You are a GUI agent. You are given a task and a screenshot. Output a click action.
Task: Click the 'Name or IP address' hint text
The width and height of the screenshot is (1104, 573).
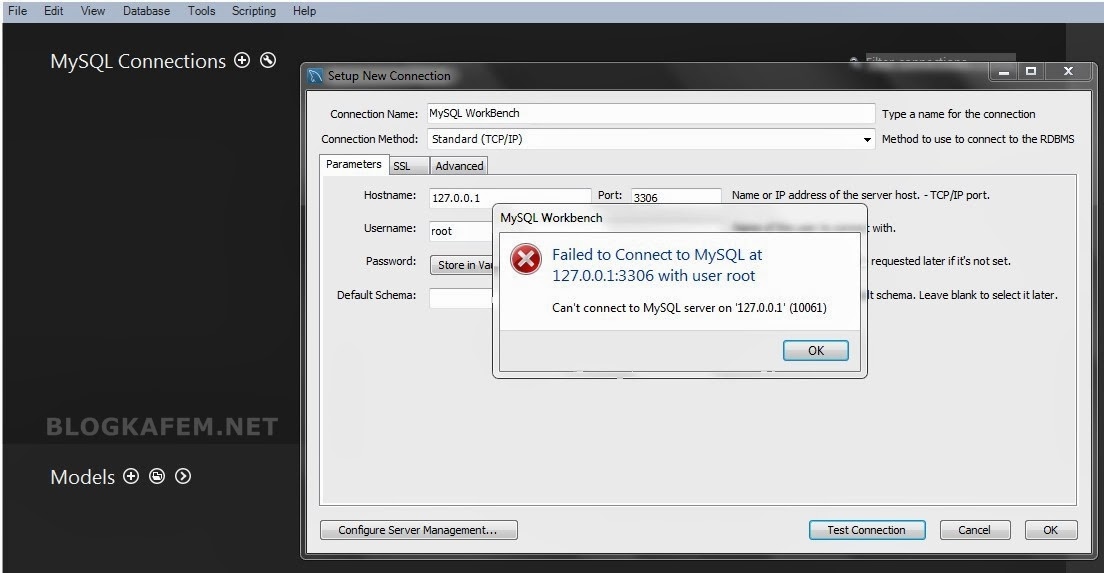860,195
